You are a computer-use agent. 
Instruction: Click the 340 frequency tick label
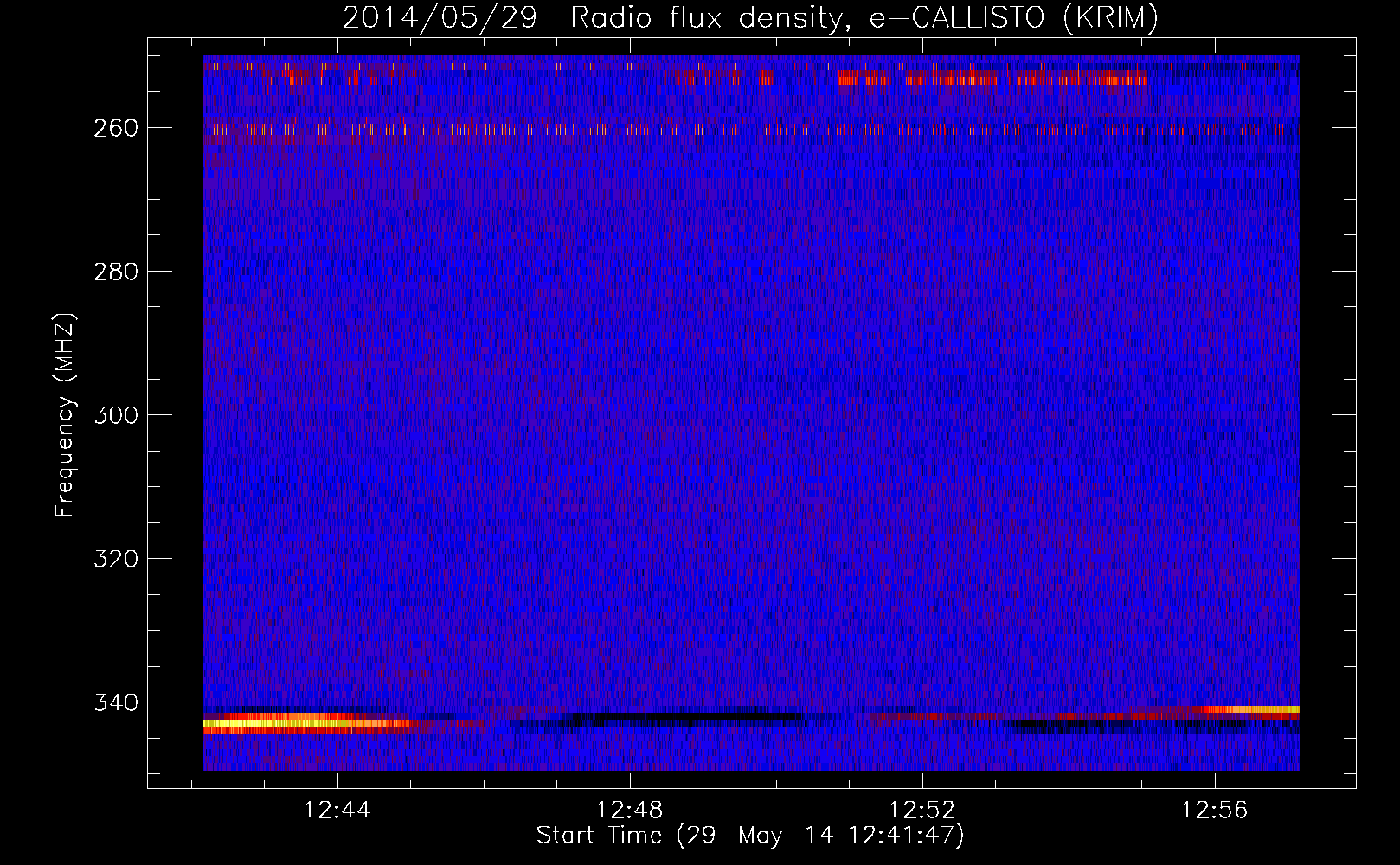coord(116,702)
